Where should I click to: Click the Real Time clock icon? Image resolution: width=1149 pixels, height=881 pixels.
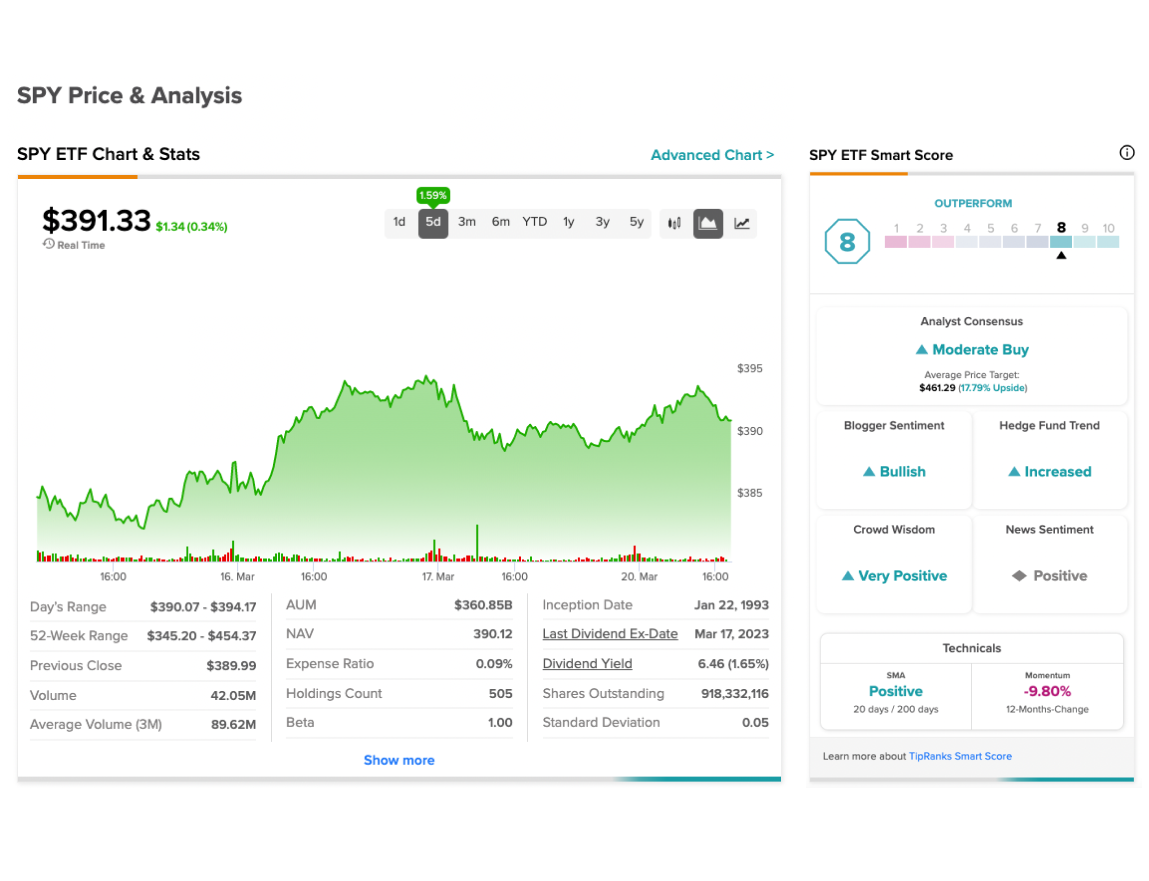[x=48, y=244]
